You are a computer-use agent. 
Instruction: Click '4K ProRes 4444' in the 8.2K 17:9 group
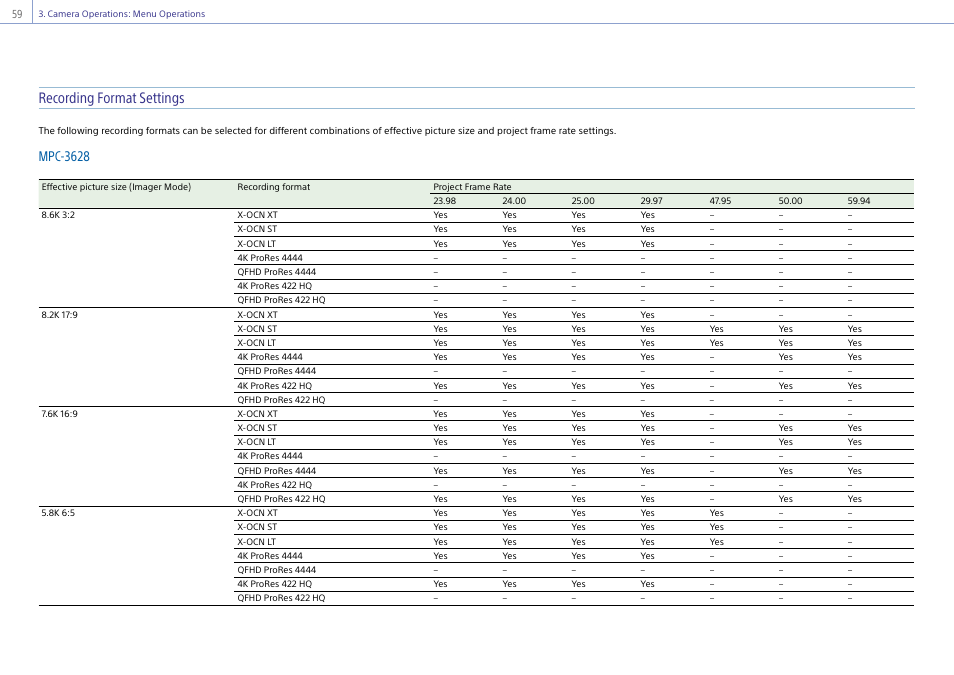coord(270,357)
